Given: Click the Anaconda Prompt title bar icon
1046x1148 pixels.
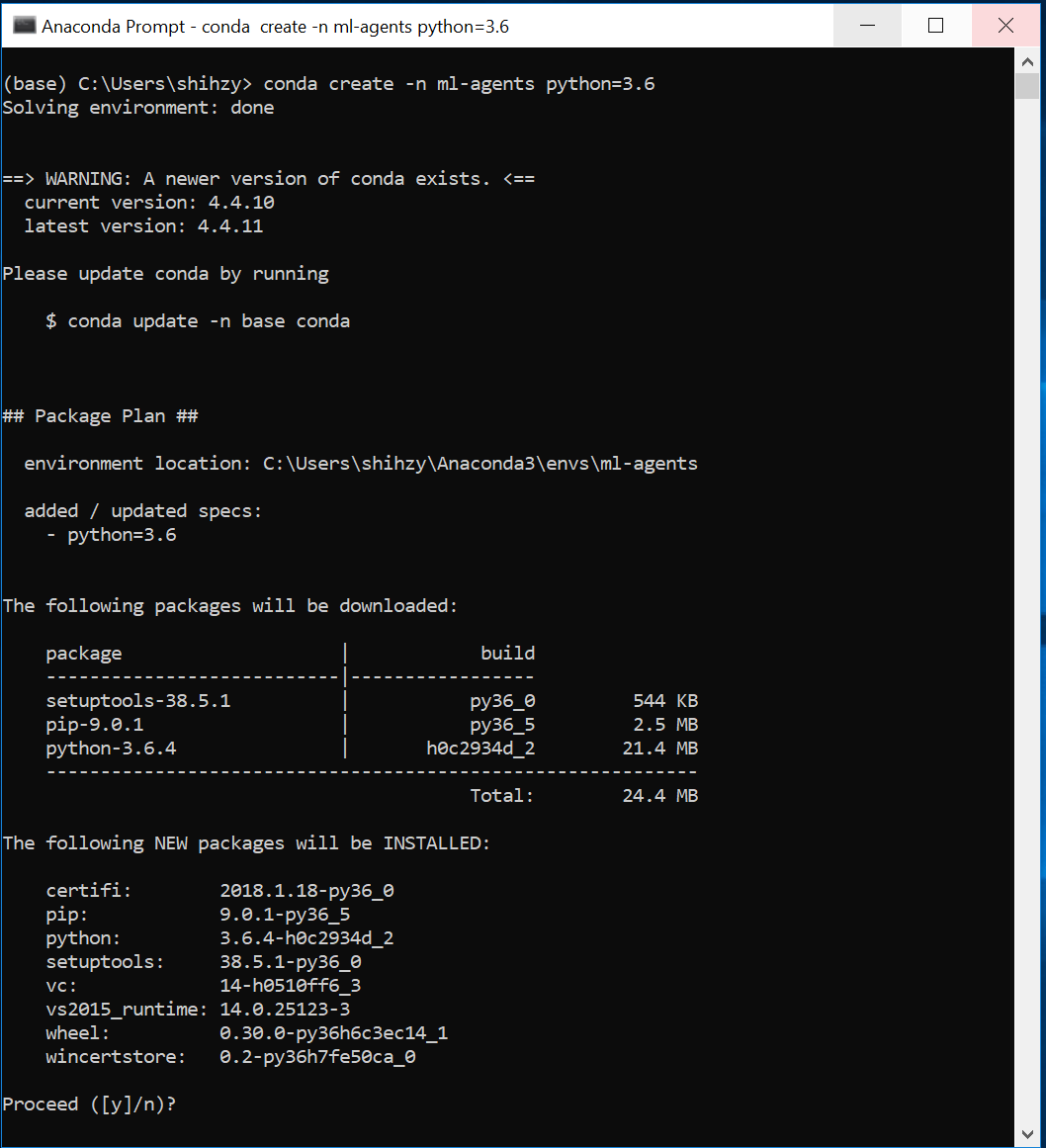Looking at the screenshot, I should (x=24, y=26).
